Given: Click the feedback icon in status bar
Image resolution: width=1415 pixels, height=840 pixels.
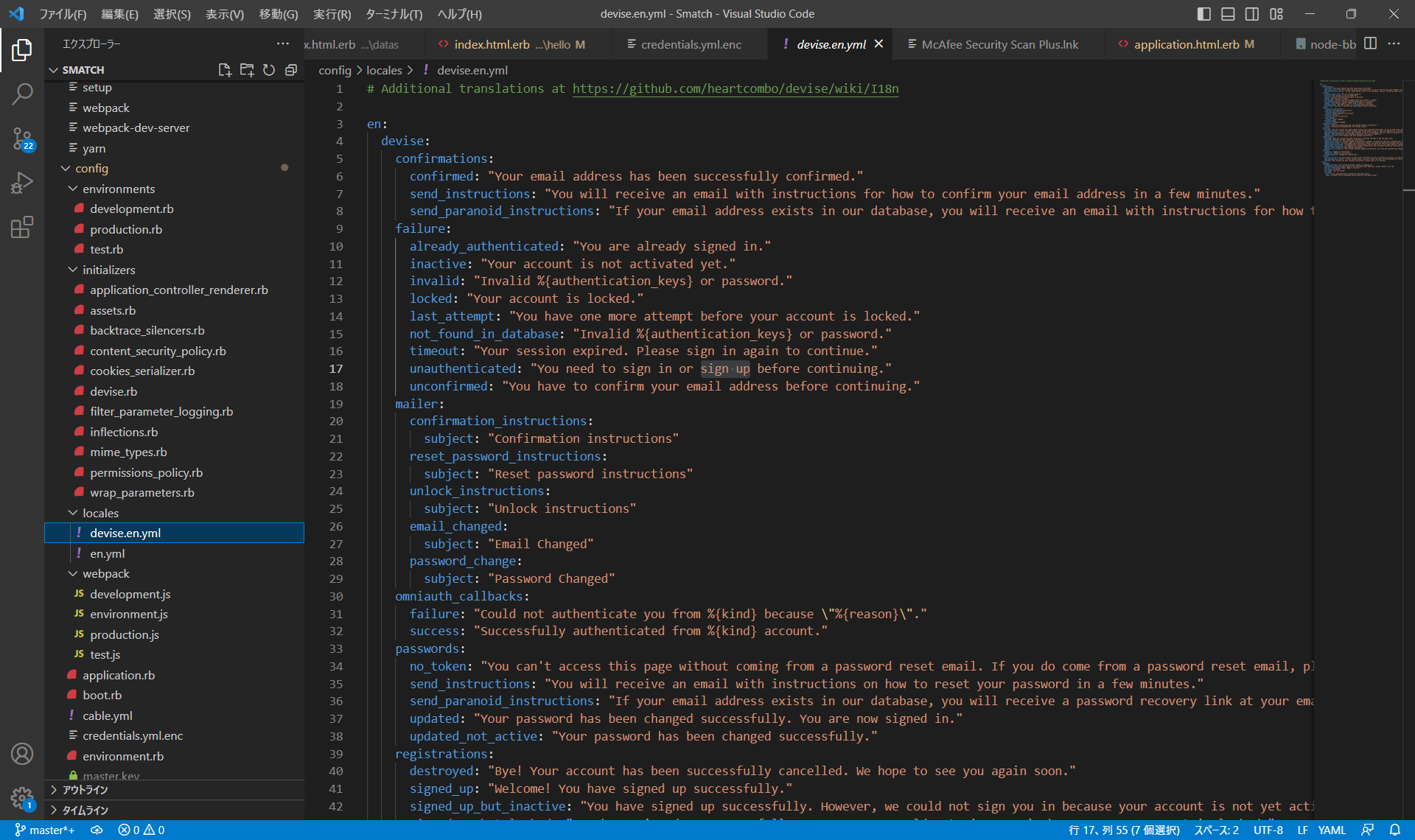Looking at the screenshot, I should point(1367,830).
